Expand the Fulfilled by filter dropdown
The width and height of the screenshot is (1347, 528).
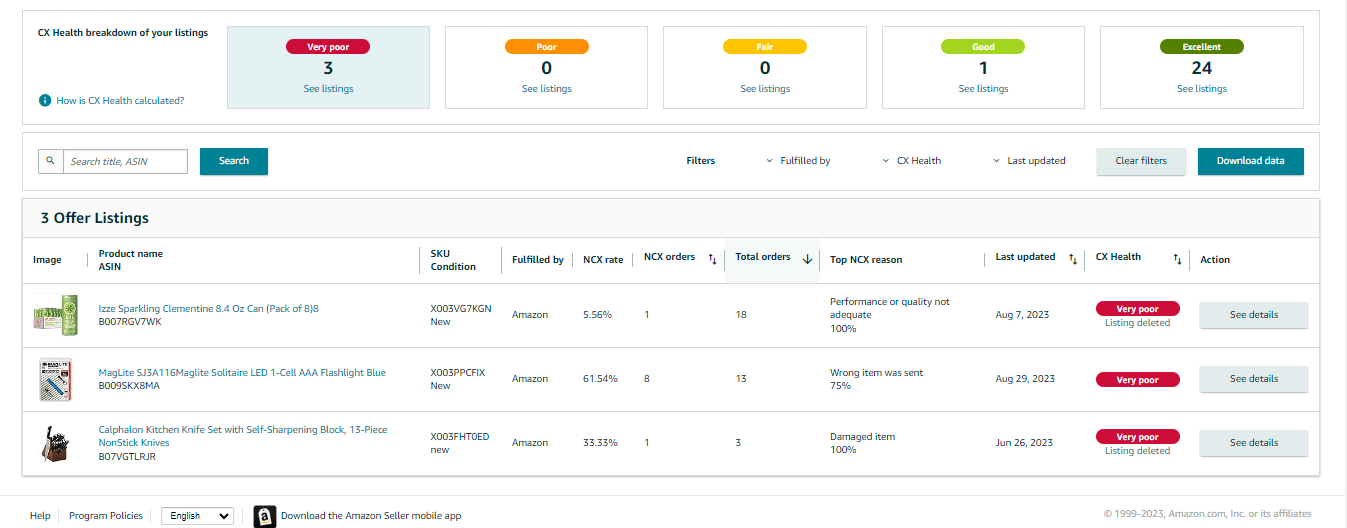pyautogui.click(x=798, y=161)
